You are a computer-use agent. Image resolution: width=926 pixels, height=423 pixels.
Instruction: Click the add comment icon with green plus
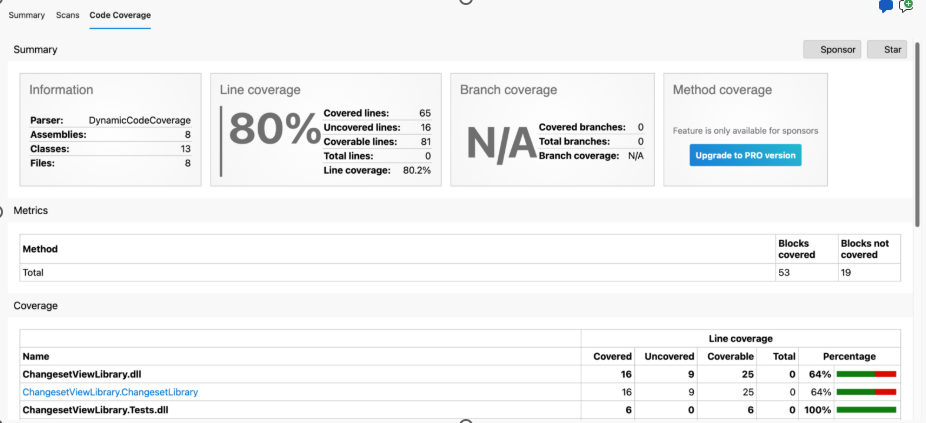click(906, 6)
